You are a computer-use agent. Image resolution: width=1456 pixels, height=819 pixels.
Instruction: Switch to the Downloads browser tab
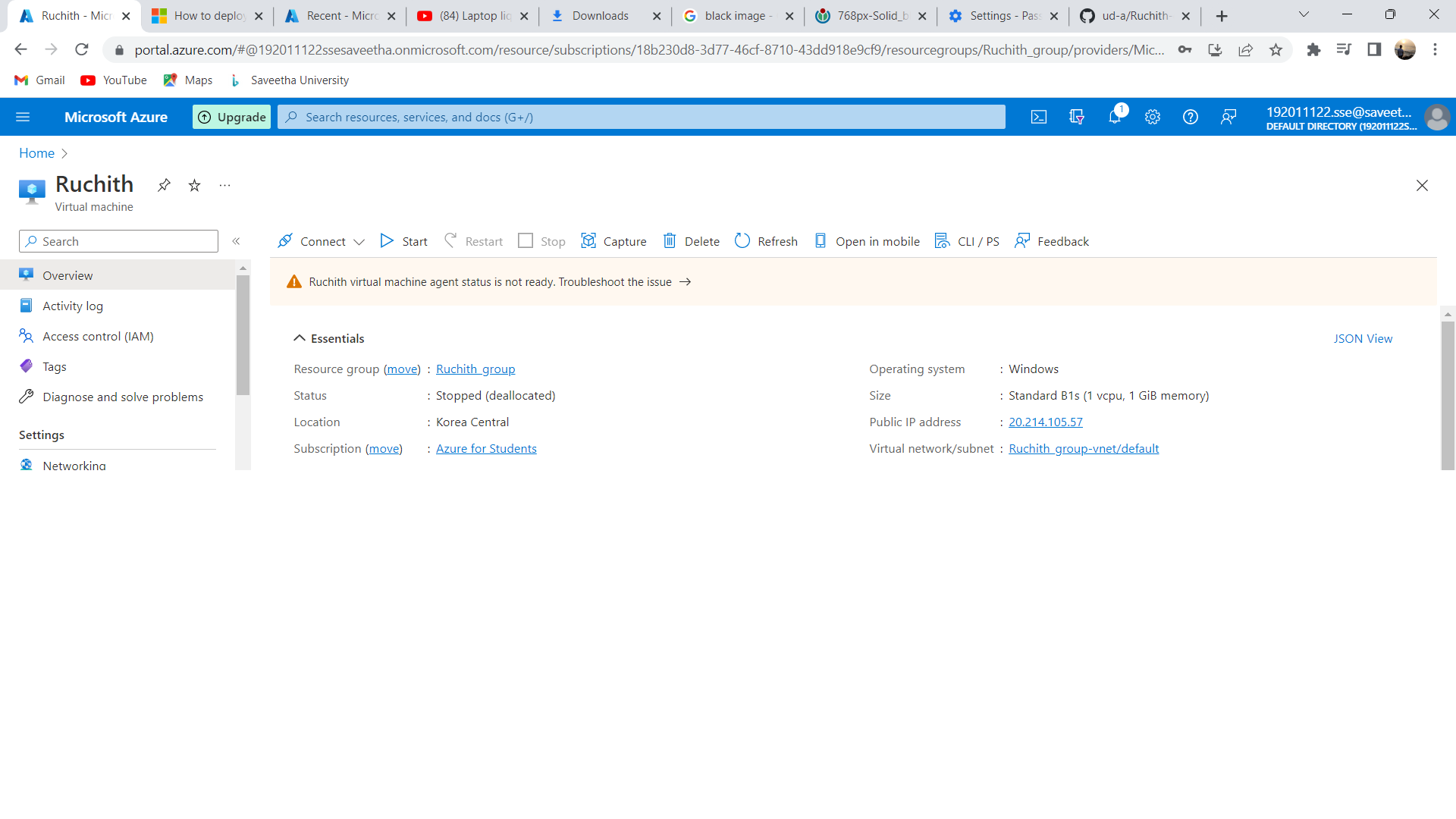(x=599, y=15)
